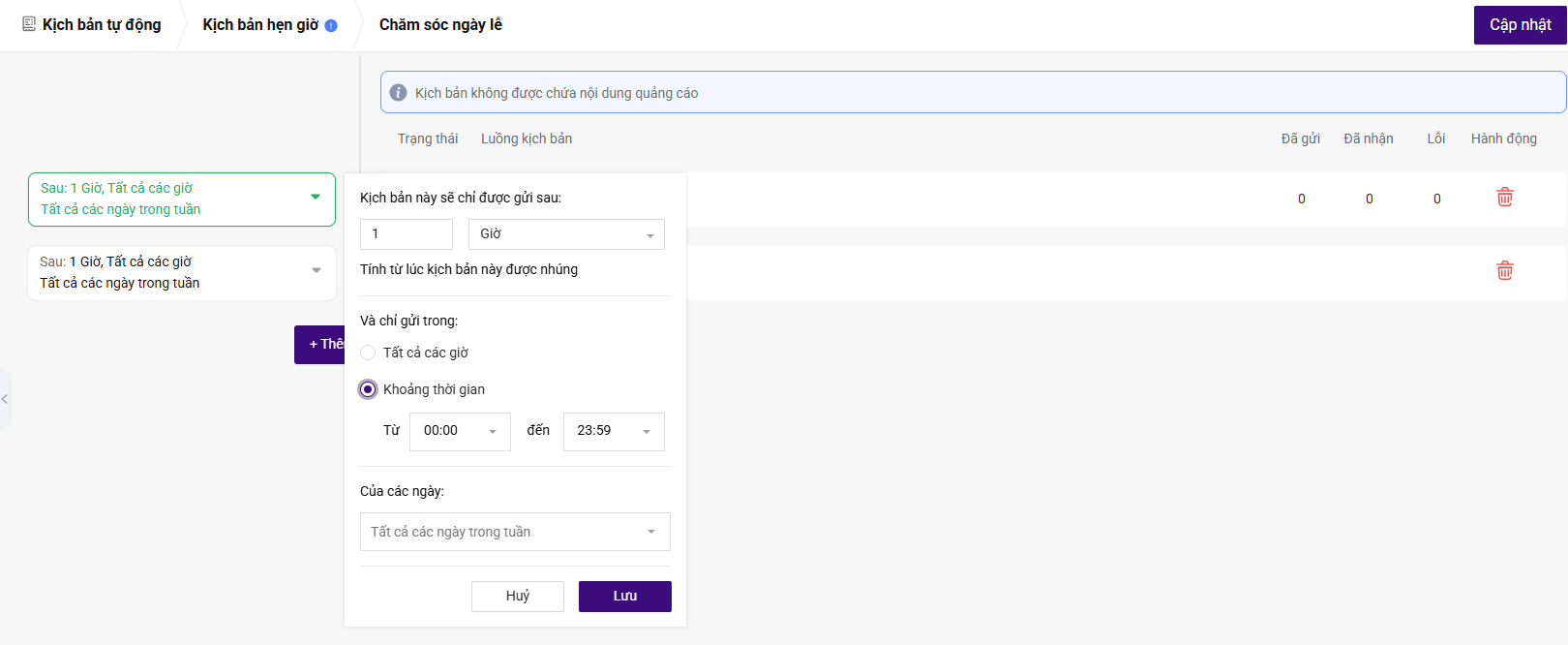The height and width of the screenshot is (645, 1568).
Task: Select the 'Khoảng thời gian' radio option
Action: pos(368,389)
